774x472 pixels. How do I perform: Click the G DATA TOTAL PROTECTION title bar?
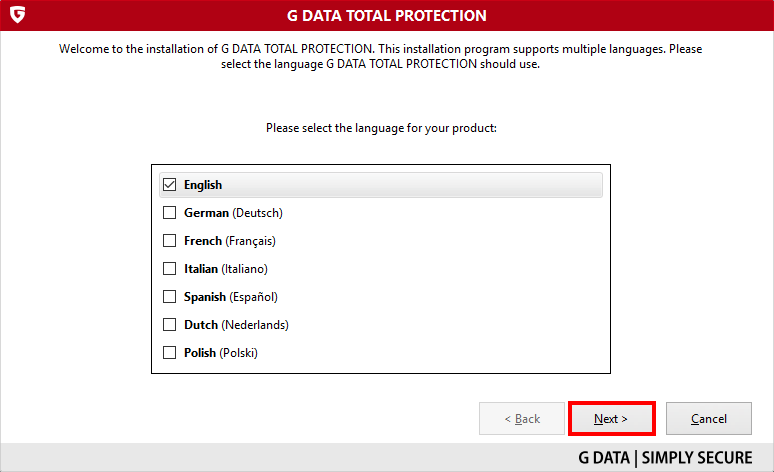(387, 15)
